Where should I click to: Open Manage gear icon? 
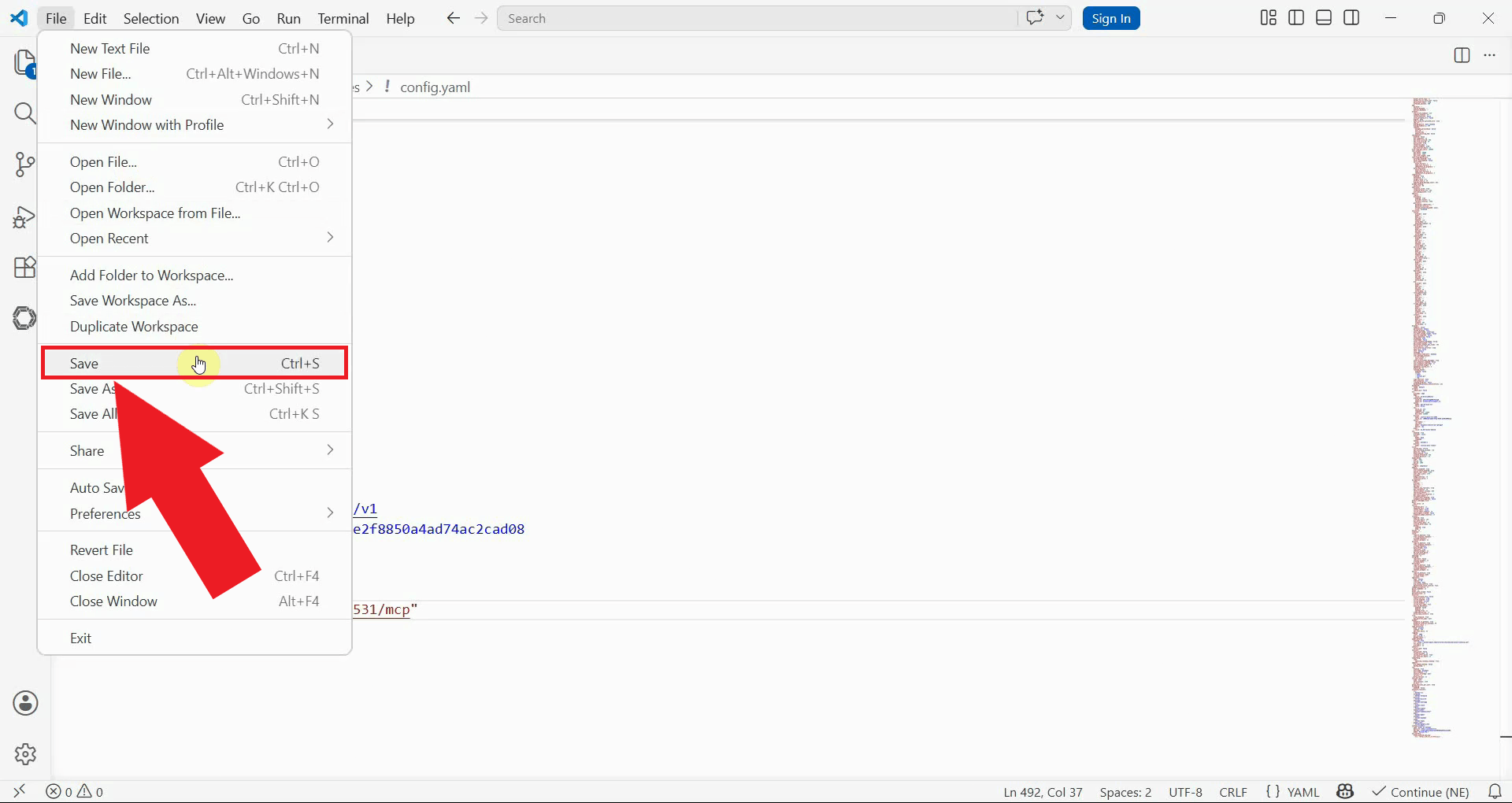(25, 754)
